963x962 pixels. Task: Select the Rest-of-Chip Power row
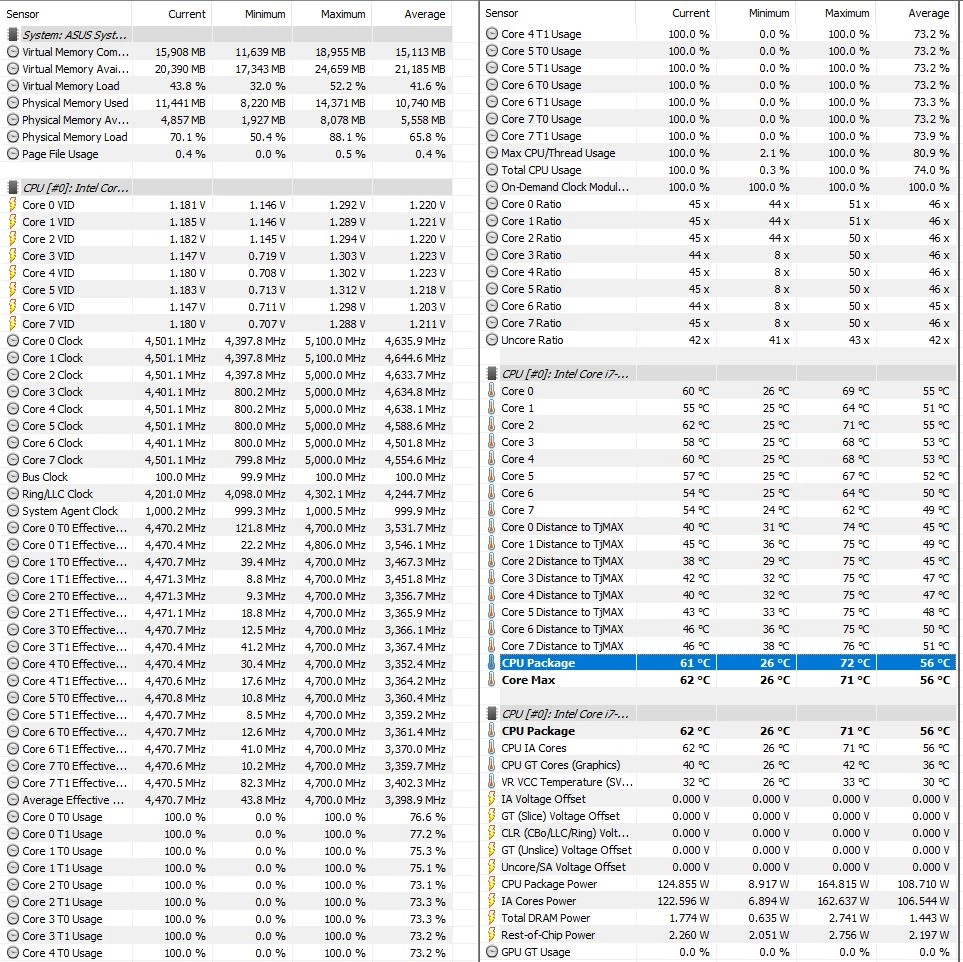pos(719,934)
